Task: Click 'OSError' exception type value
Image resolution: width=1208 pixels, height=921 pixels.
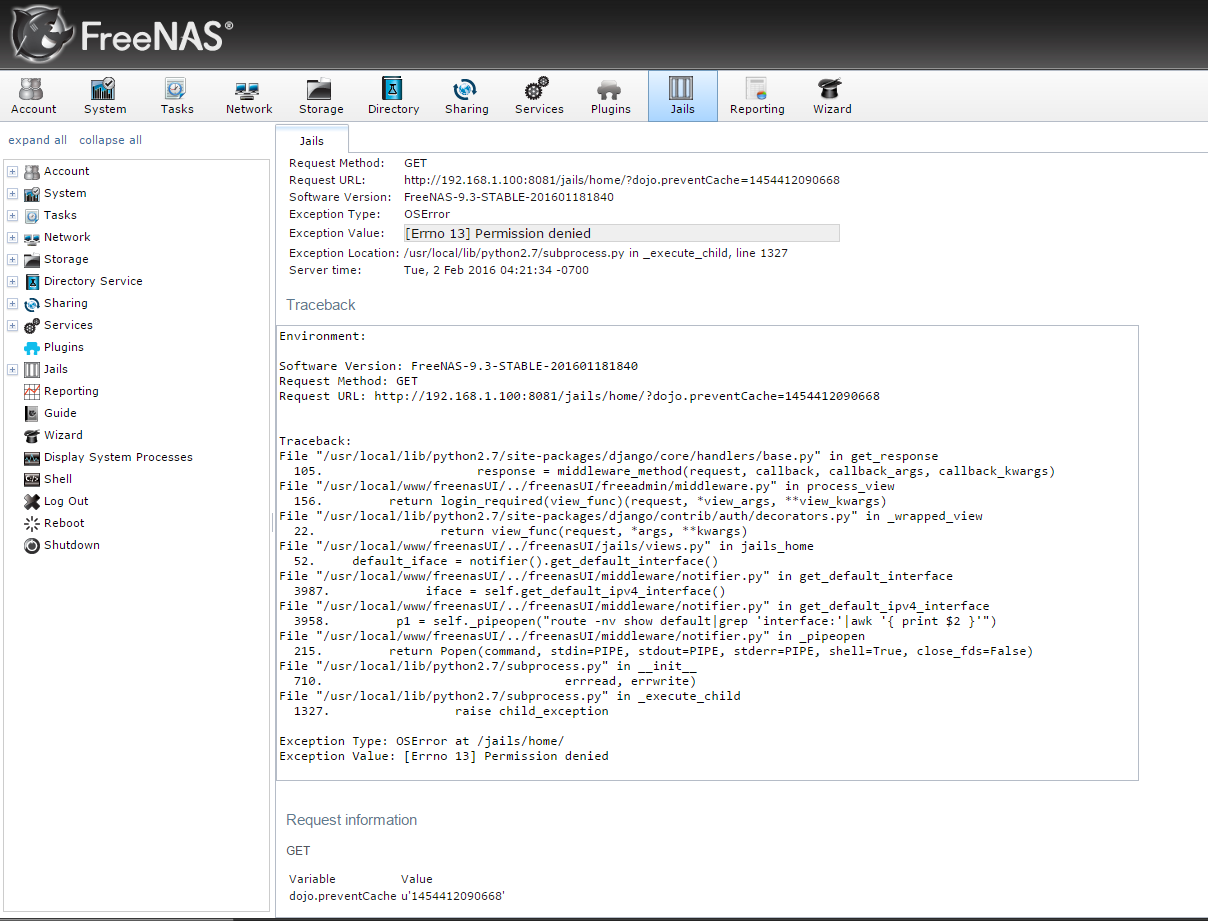Action: (427, 214)
